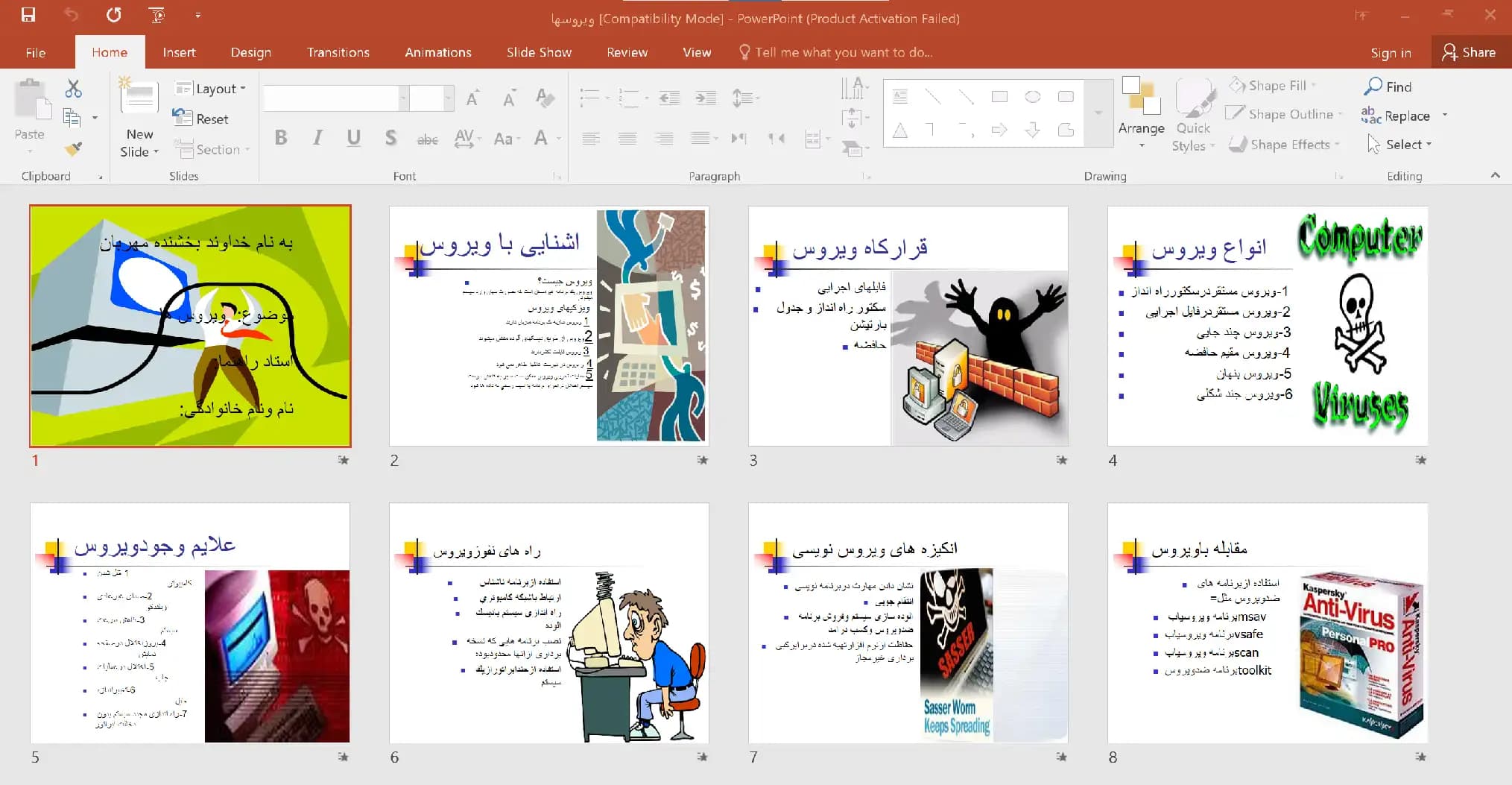Switch to the Insert tab
Image resolution: width=1512 pixels, height=785 pixels.
(x=179, y=52)
